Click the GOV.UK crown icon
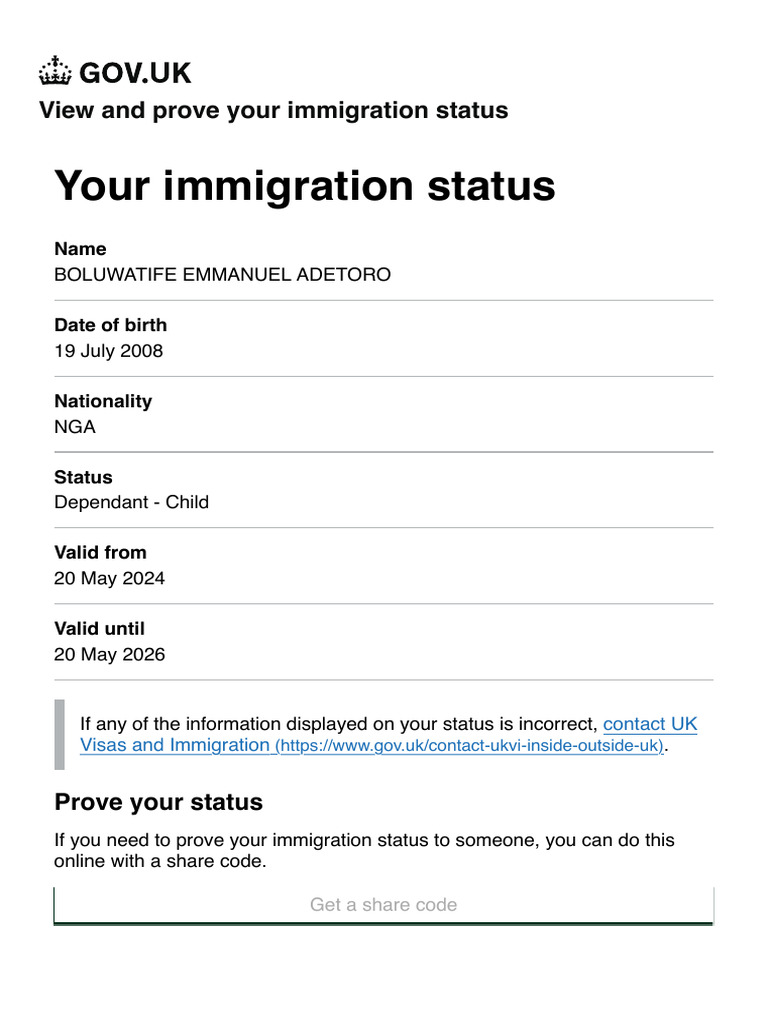The image size is (768, 1024). (55, 72)
